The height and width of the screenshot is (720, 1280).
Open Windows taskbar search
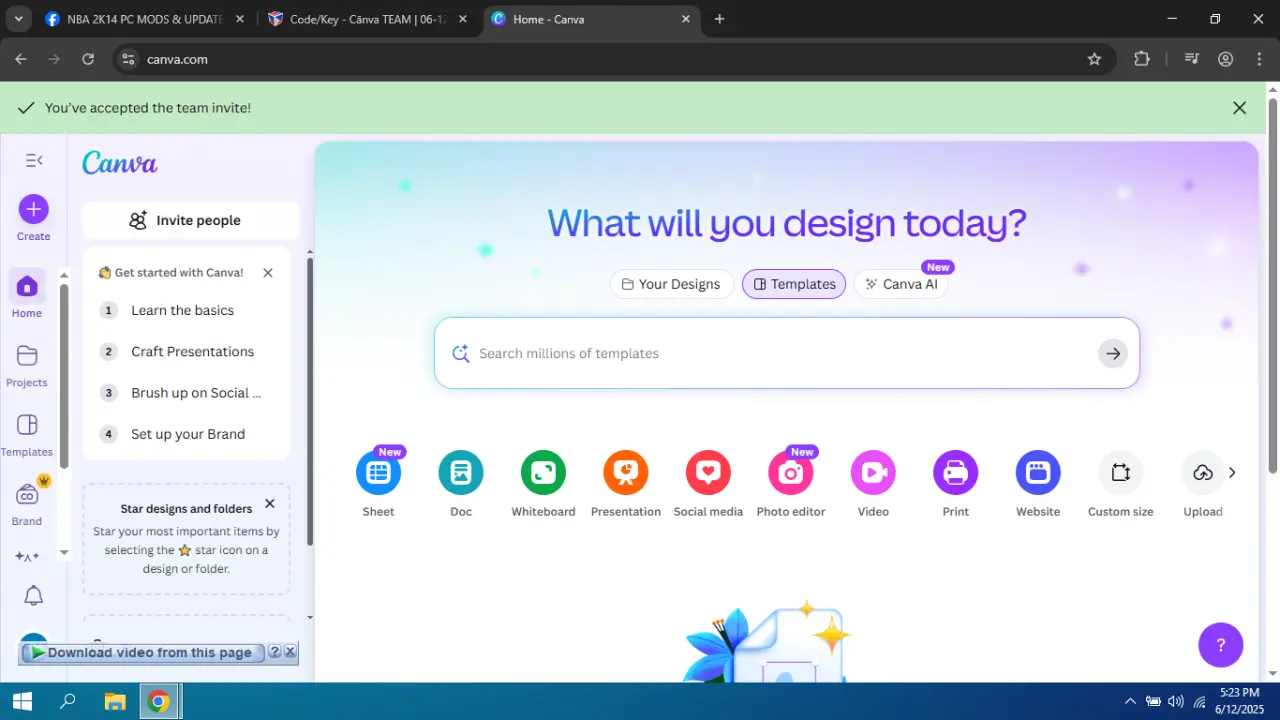[x=68, y=701]
